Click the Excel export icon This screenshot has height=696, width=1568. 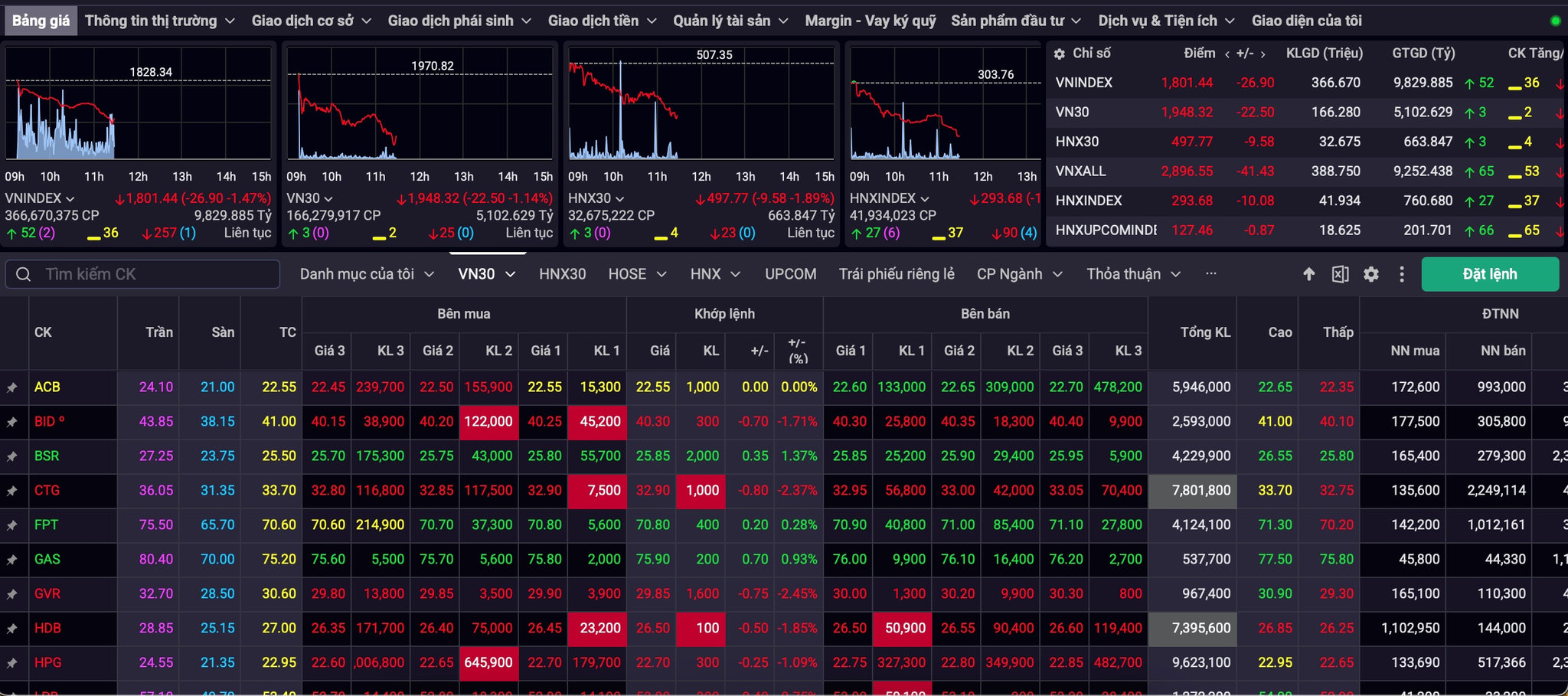1340,274
